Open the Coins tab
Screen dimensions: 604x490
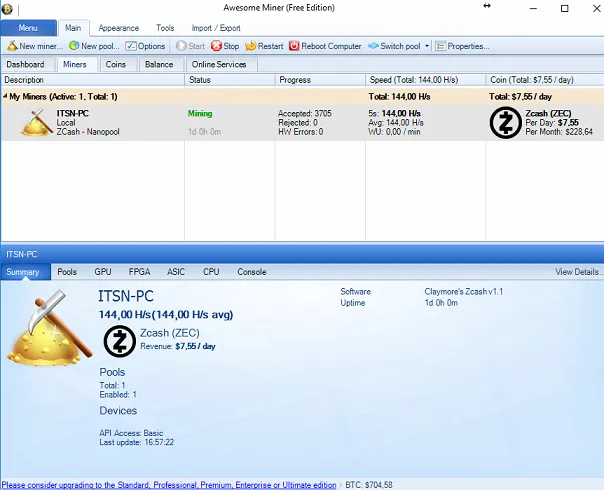(116, 64)
